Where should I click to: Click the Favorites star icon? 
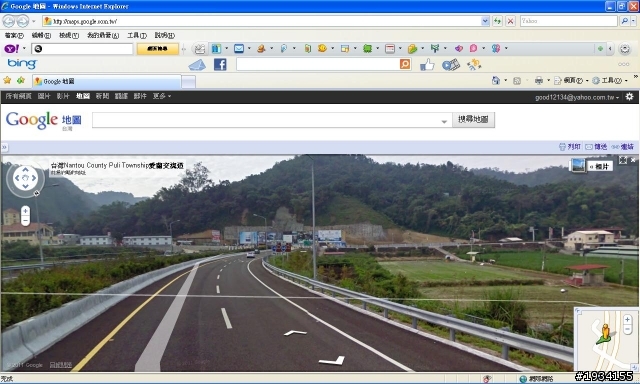pos(7,80)
